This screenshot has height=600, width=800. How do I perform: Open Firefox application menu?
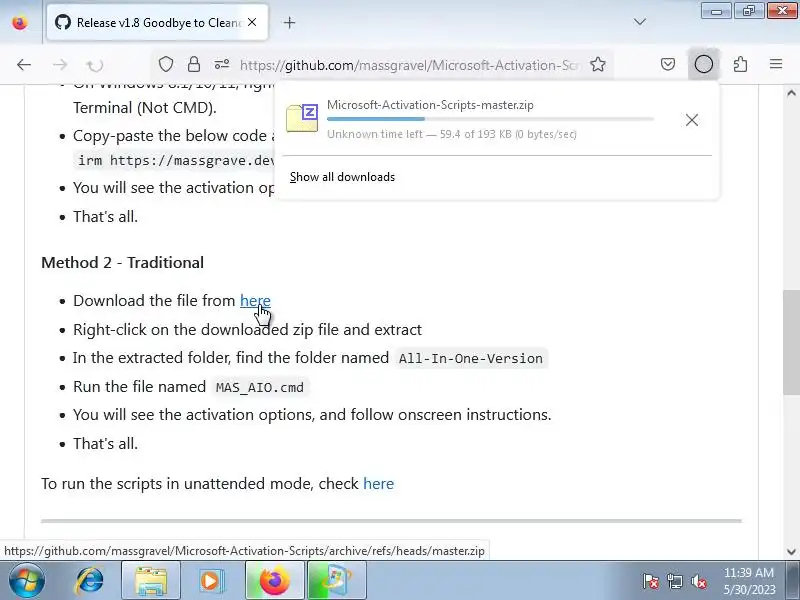[x=776, y=64]
